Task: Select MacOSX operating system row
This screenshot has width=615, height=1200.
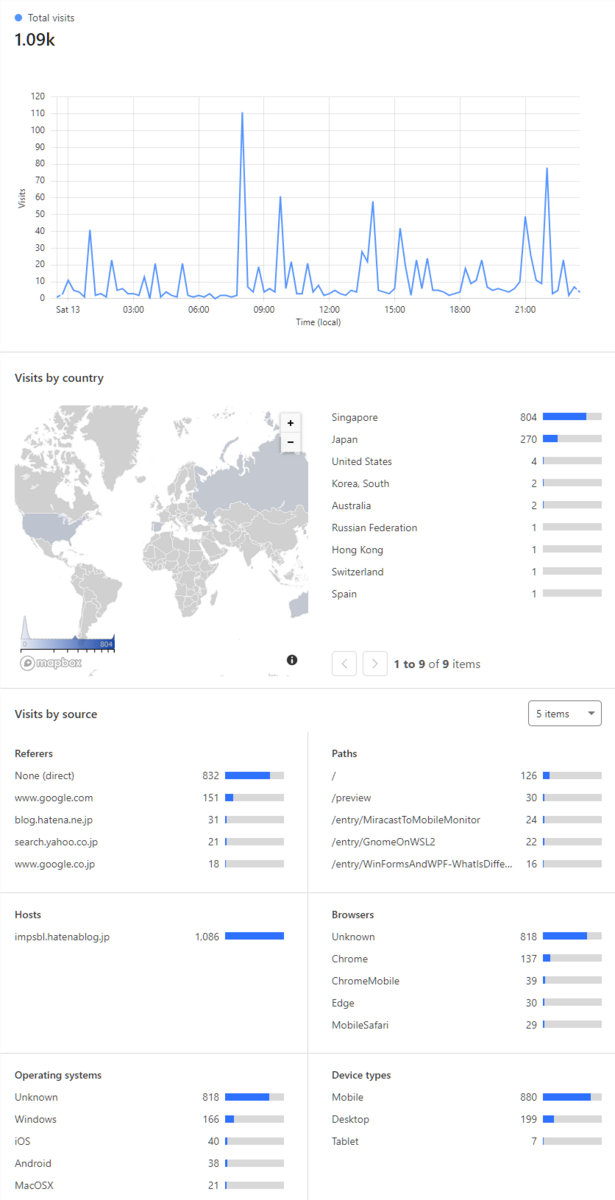Action: click(x=150, y=1185)
